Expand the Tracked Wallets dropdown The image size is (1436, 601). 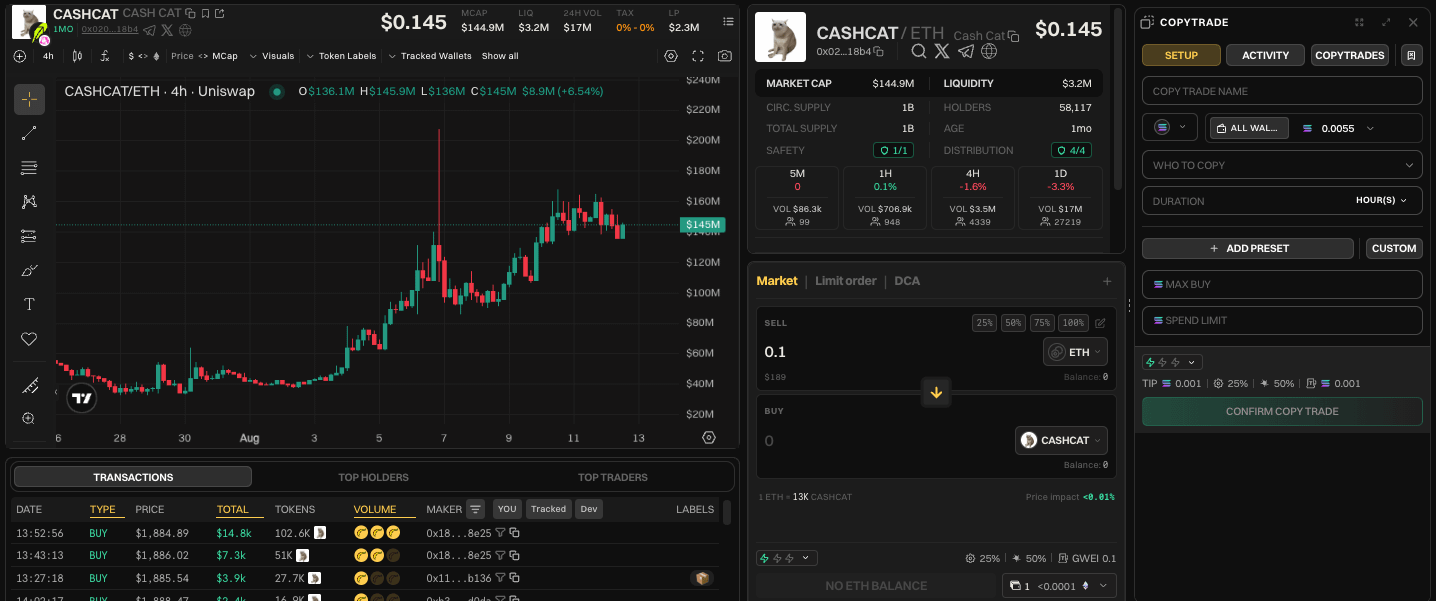click(x=430, y=56)
